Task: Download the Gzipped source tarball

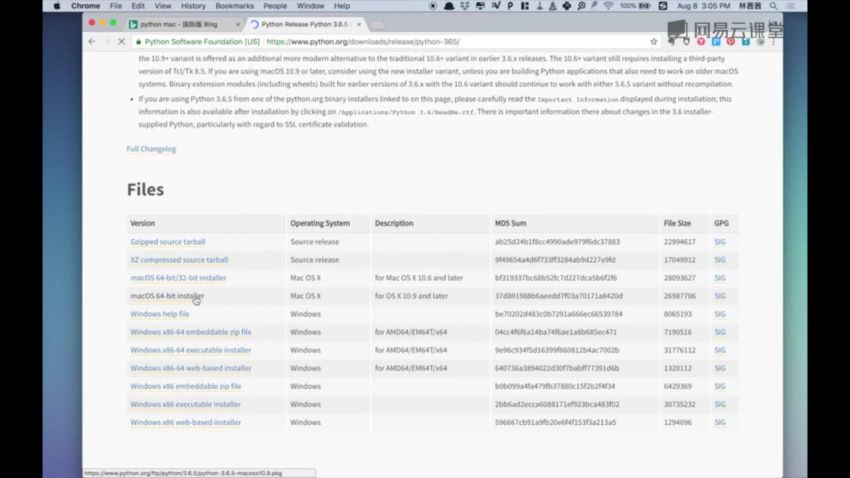Action: [x=168, y=242]
